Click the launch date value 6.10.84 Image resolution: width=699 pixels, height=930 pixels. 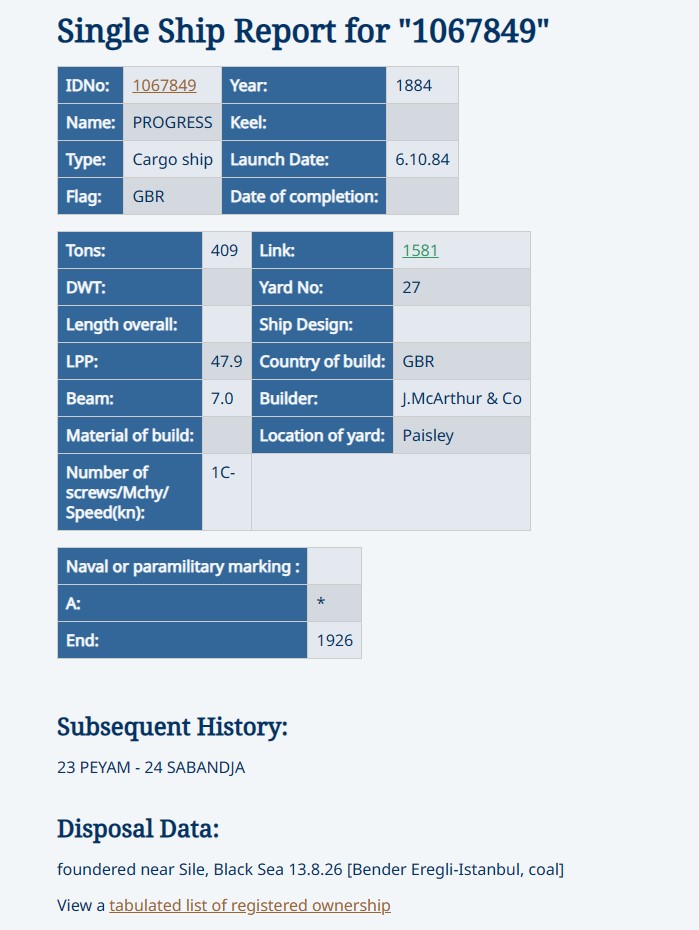click(422, 160)
